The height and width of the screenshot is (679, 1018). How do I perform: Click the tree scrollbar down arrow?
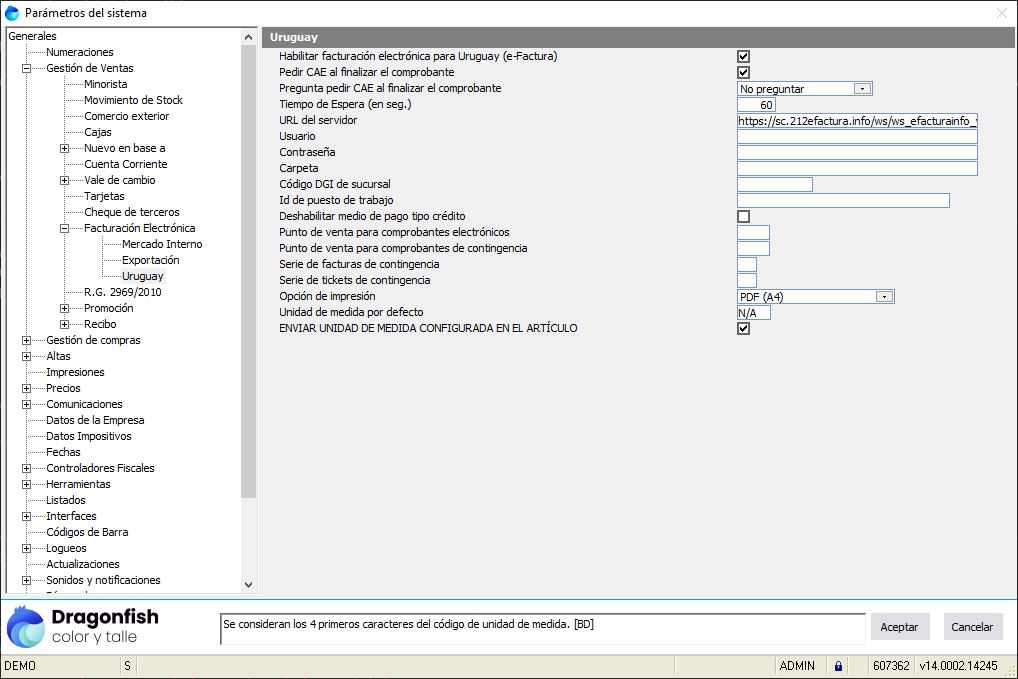pyautogui.click(x=248, y=585)
